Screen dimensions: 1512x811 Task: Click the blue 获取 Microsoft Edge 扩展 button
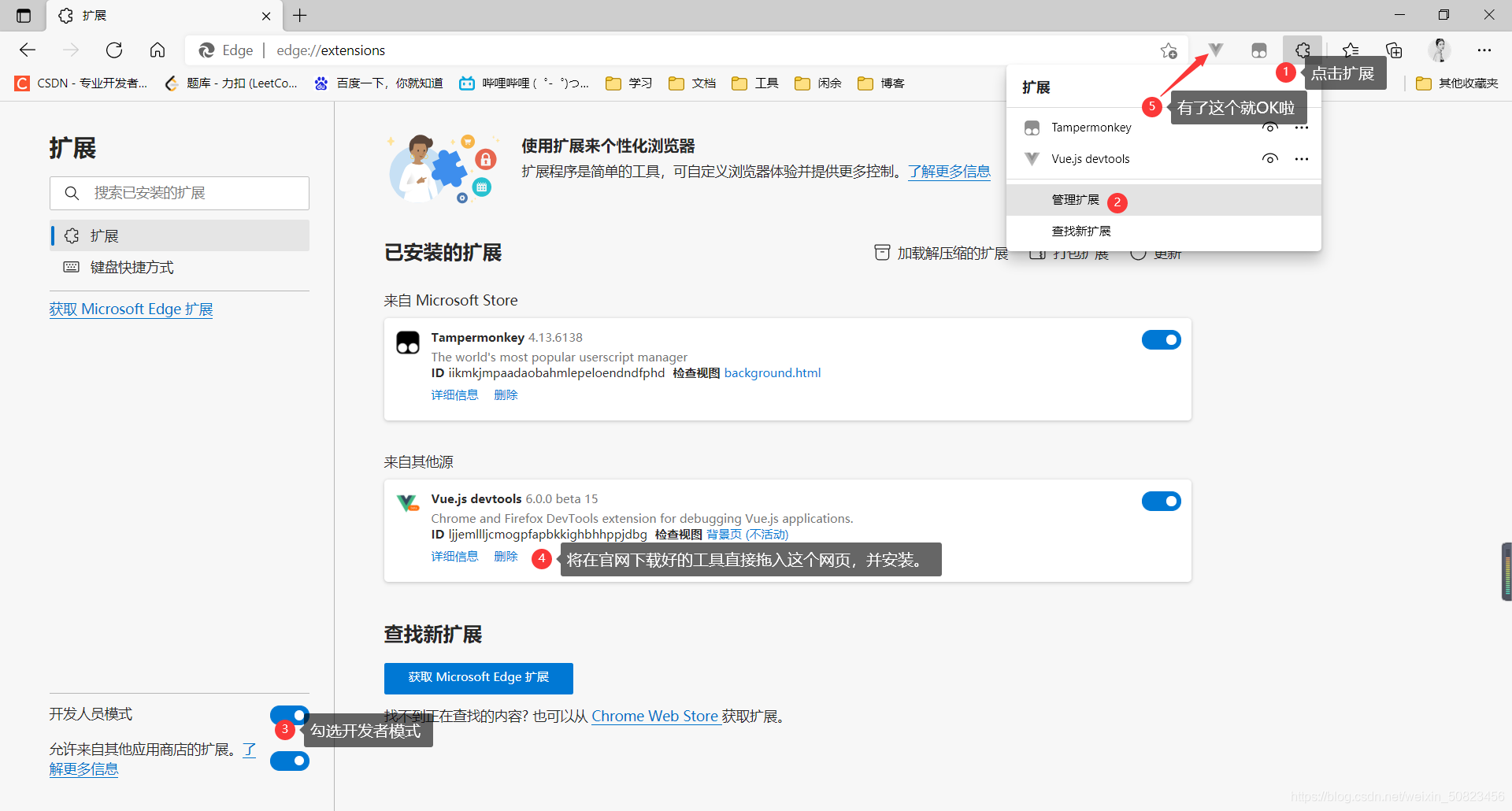coord(478,678)
